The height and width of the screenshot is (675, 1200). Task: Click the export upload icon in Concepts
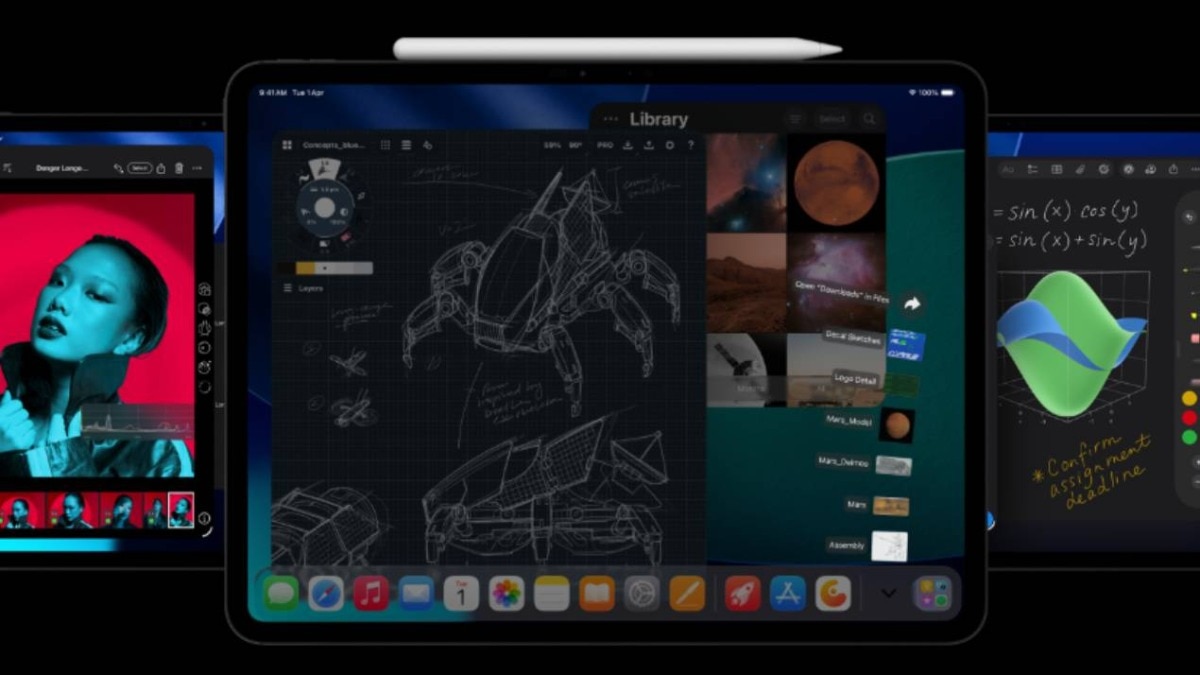click(651, 145)
